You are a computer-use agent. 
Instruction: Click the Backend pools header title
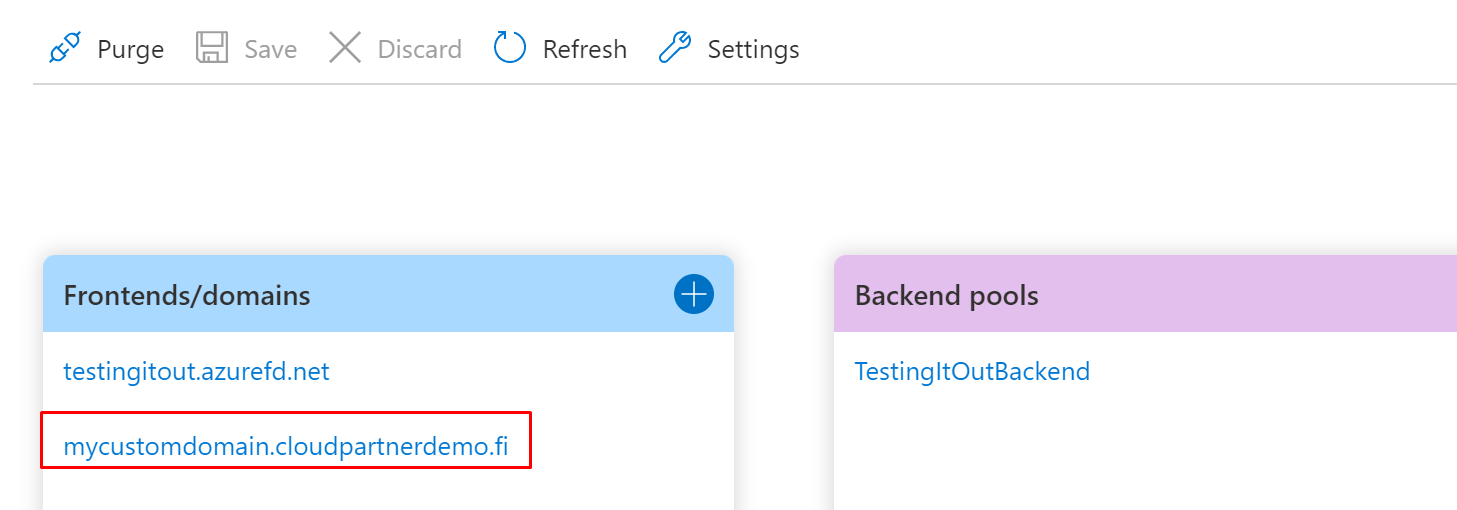[946, 296]
